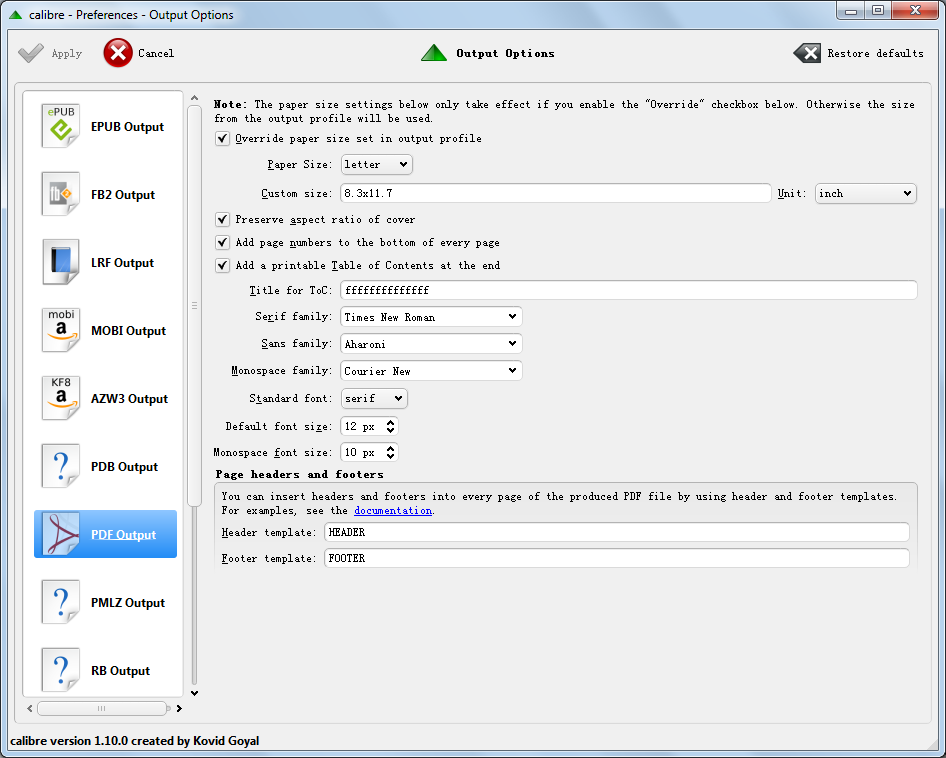Open the Unit dropdown showing inch
Viewport: 946px width, 758px height.
click(x=866, y=193)
